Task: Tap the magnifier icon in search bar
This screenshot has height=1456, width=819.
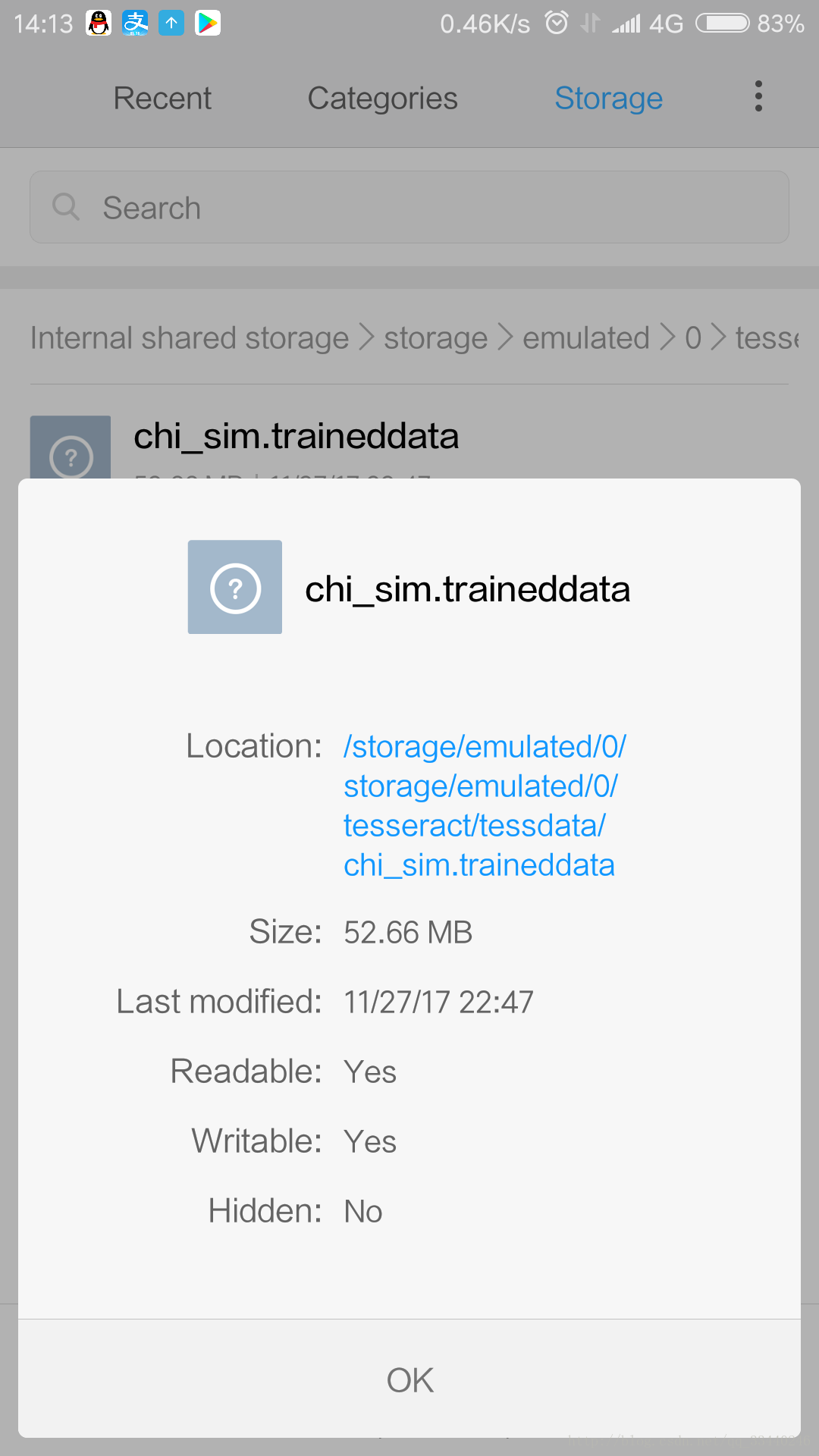Action: click(66, 206)
